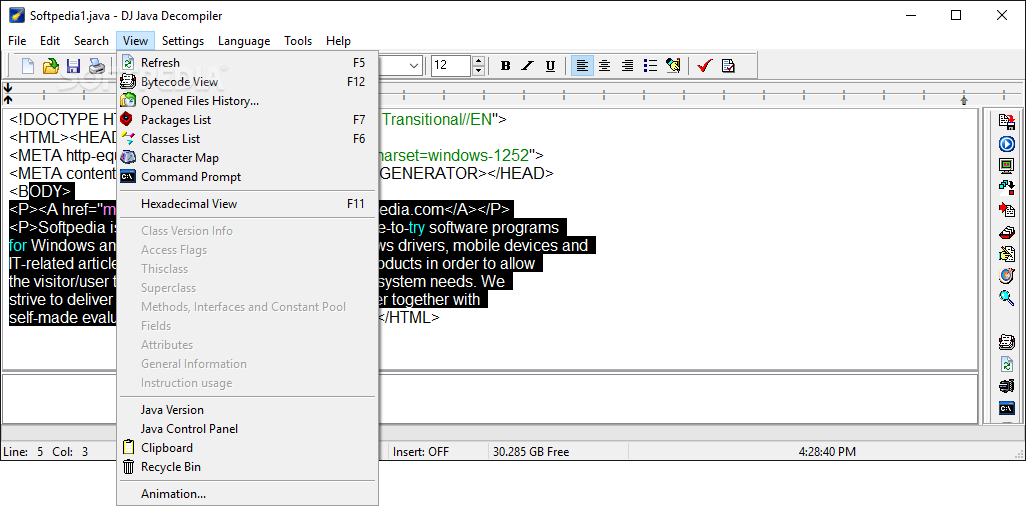The height and width of the screenshot is (506, 1026).
Task: Click the checklist document toolbar icon
Action: click(x=728, y=65)
